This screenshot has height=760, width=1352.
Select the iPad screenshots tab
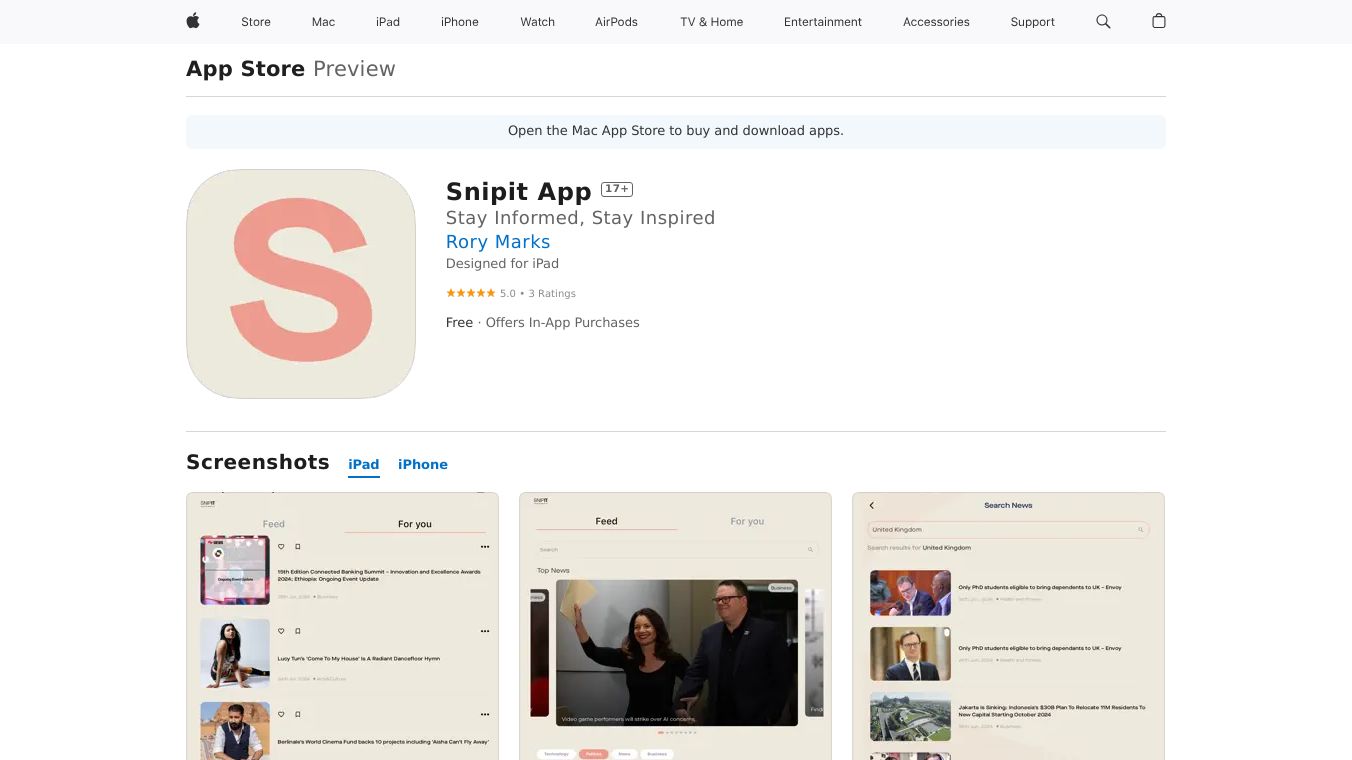(364, 465)
